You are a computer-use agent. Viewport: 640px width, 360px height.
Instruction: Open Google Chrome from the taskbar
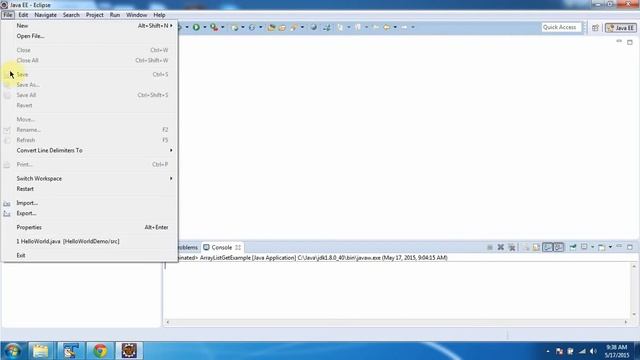100,351
